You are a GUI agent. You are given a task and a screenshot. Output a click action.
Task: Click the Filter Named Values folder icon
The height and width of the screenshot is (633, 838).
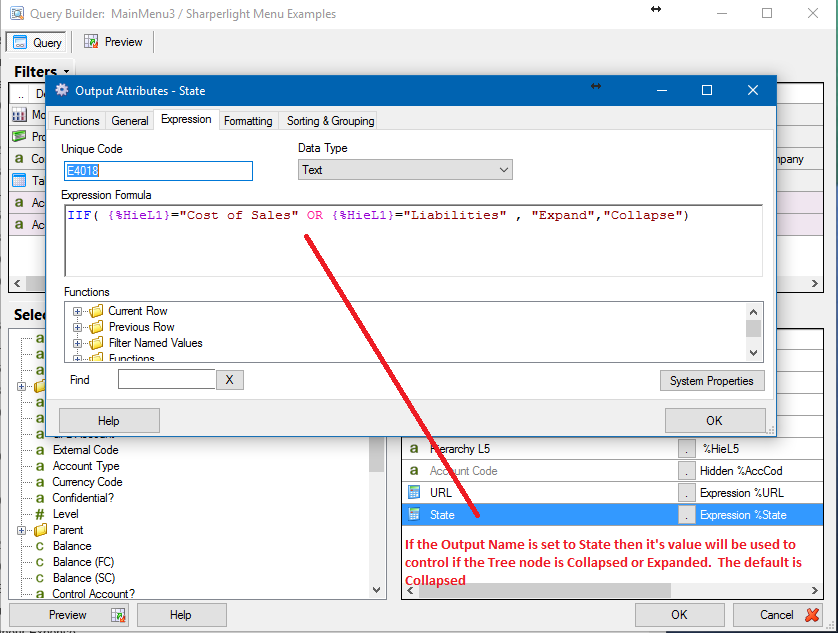point(96,343)
